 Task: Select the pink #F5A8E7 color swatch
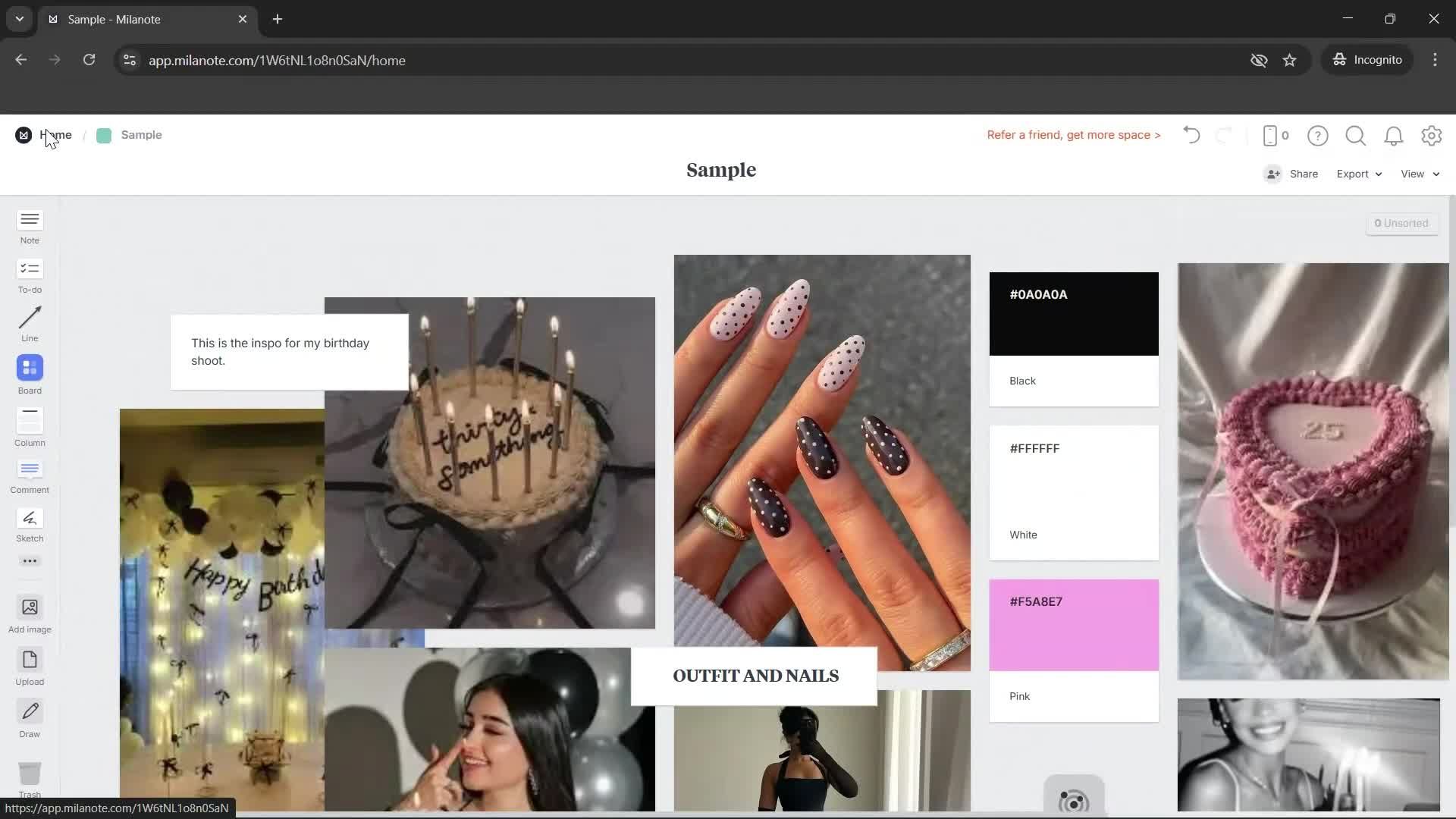[x=1073, y=624]
